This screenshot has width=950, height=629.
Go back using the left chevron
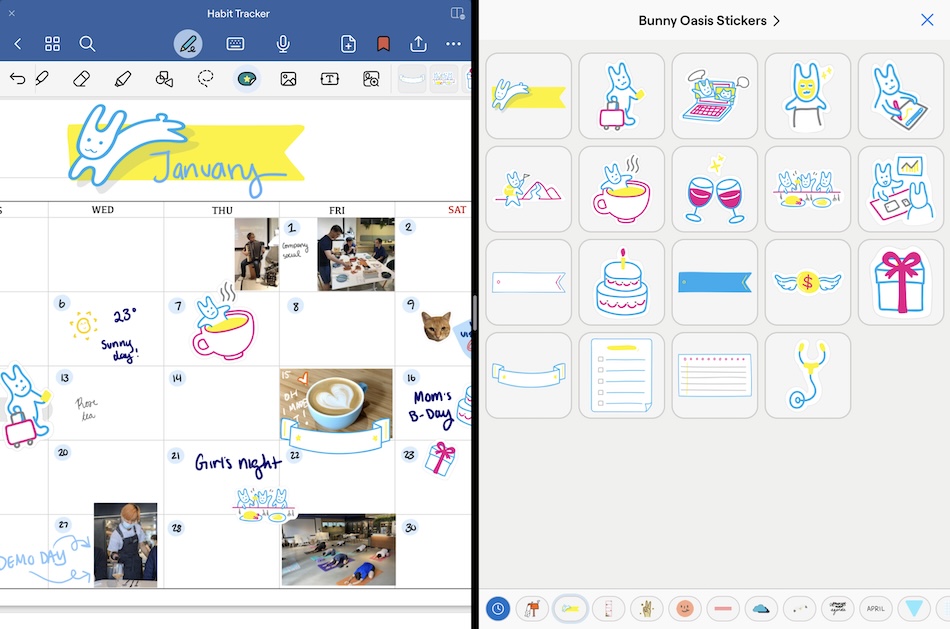pos(18,44)
